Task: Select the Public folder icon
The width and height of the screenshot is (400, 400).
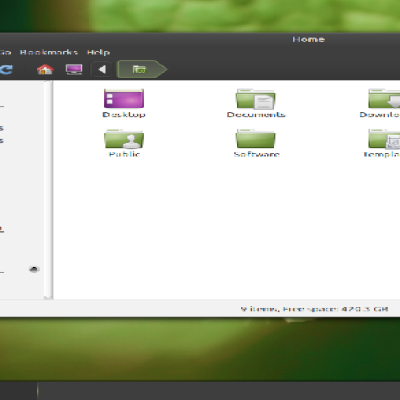Action: pos(124,139)
